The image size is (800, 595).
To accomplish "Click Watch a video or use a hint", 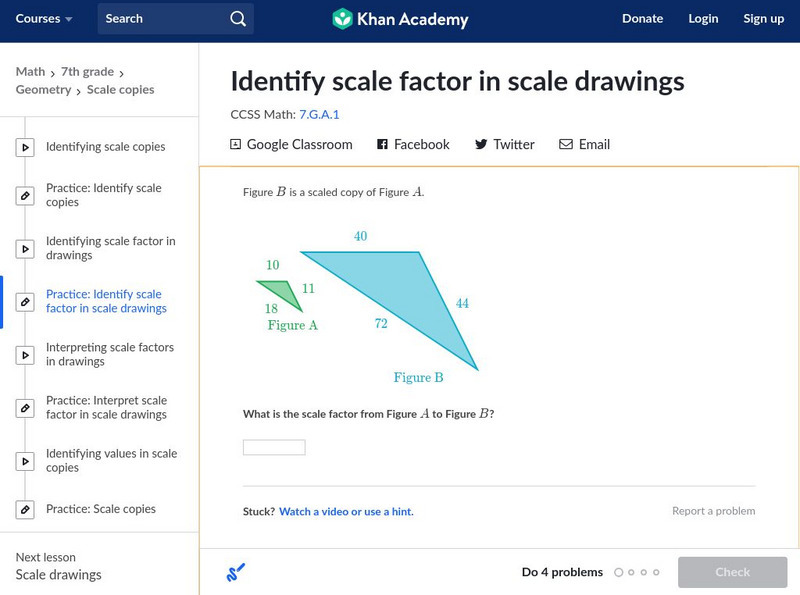I will [x=346, y=512].
